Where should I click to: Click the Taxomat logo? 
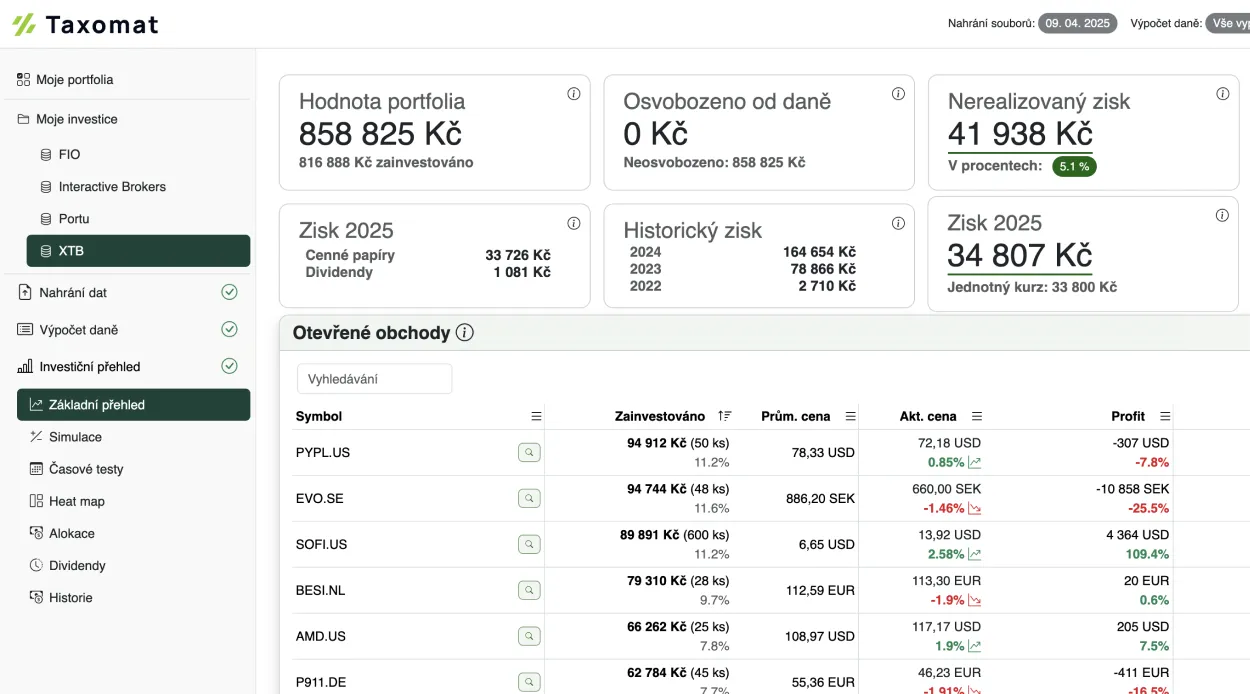point(85,24)
